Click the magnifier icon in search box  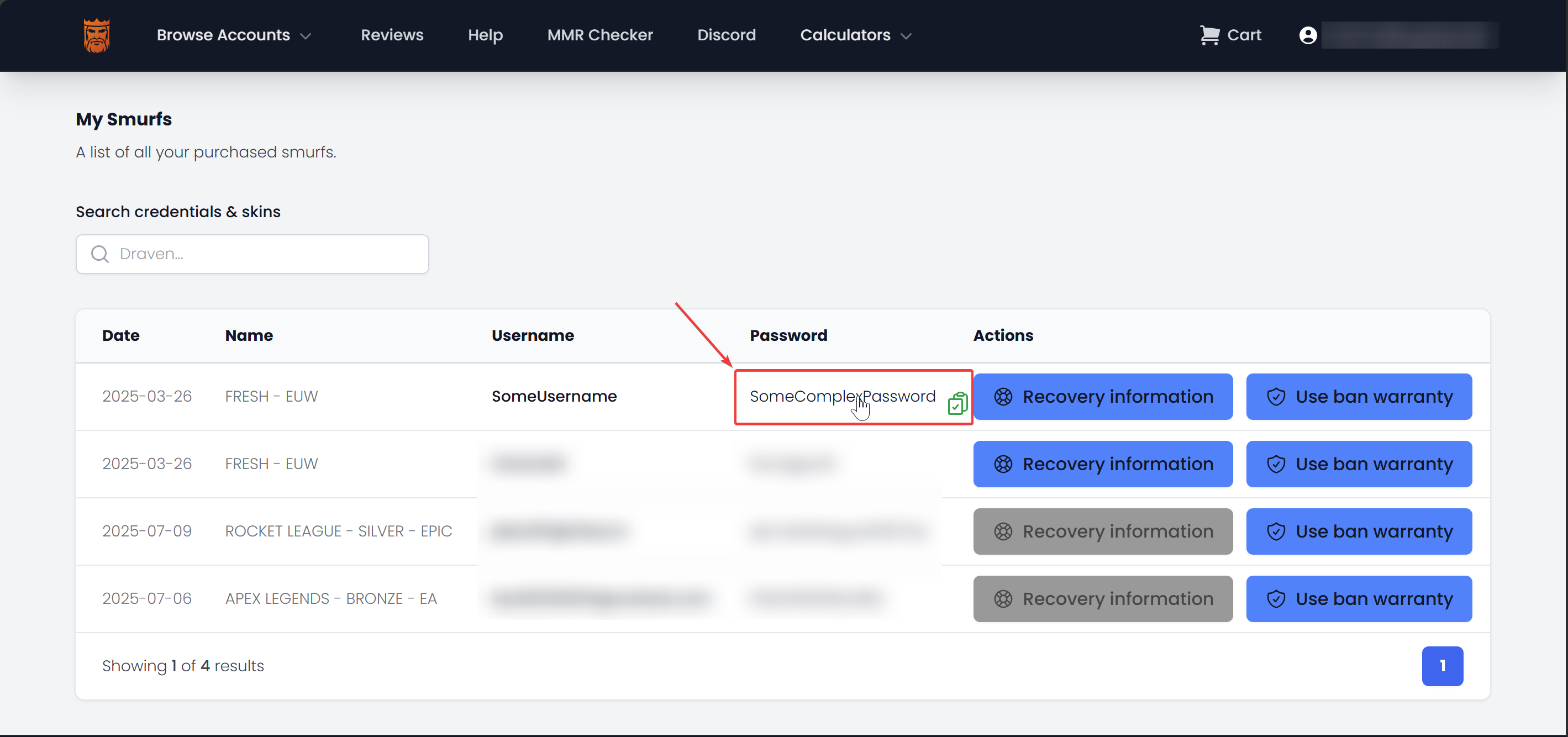tap(100, 254)
